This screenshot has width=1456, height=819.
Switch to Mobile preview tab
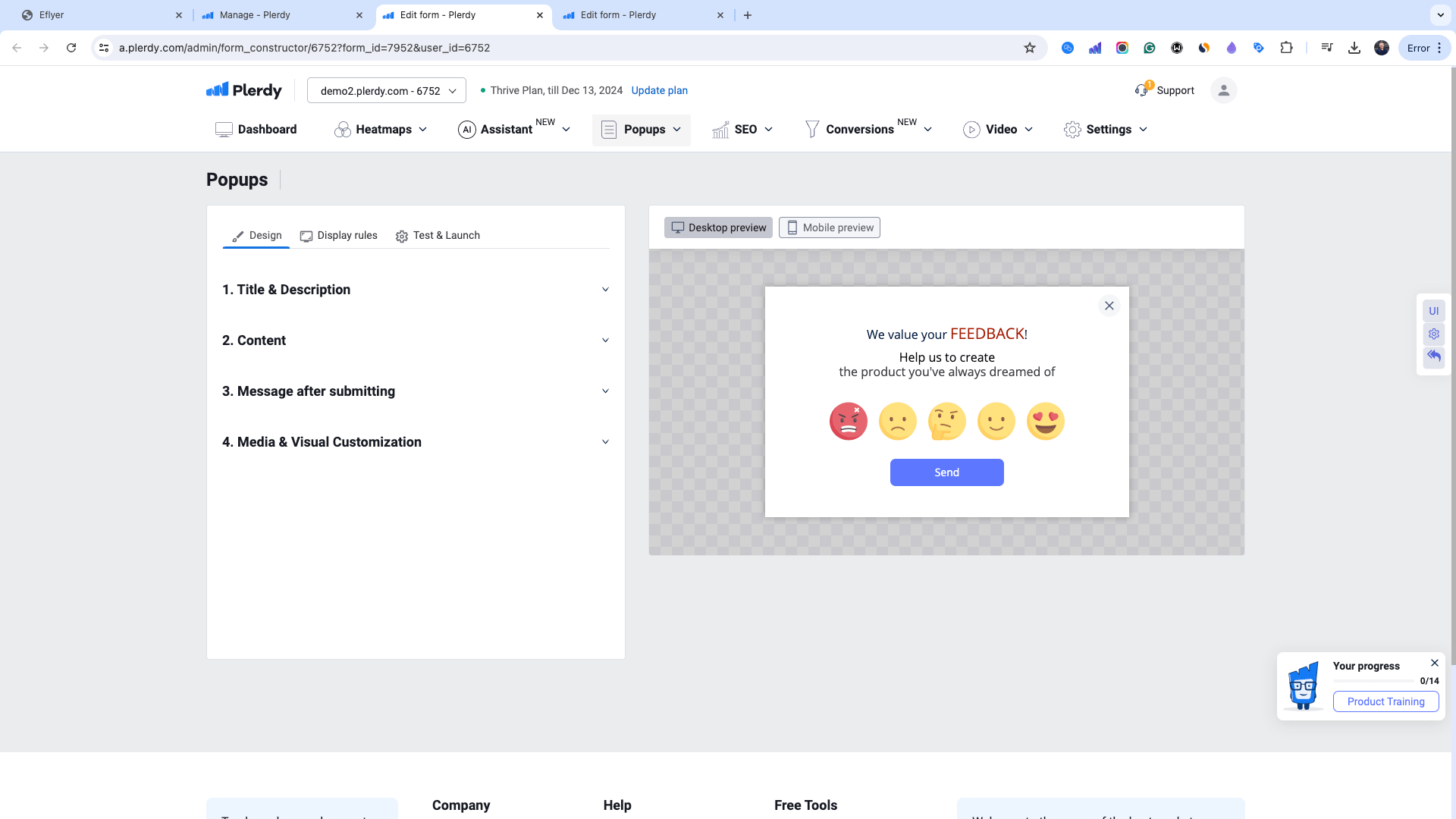[x=829, y=227]
